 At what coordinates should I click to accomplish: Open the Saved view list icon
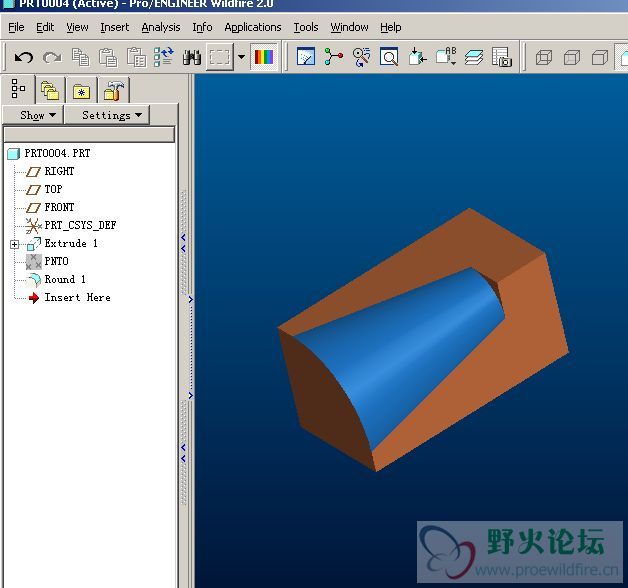point(446,56)
